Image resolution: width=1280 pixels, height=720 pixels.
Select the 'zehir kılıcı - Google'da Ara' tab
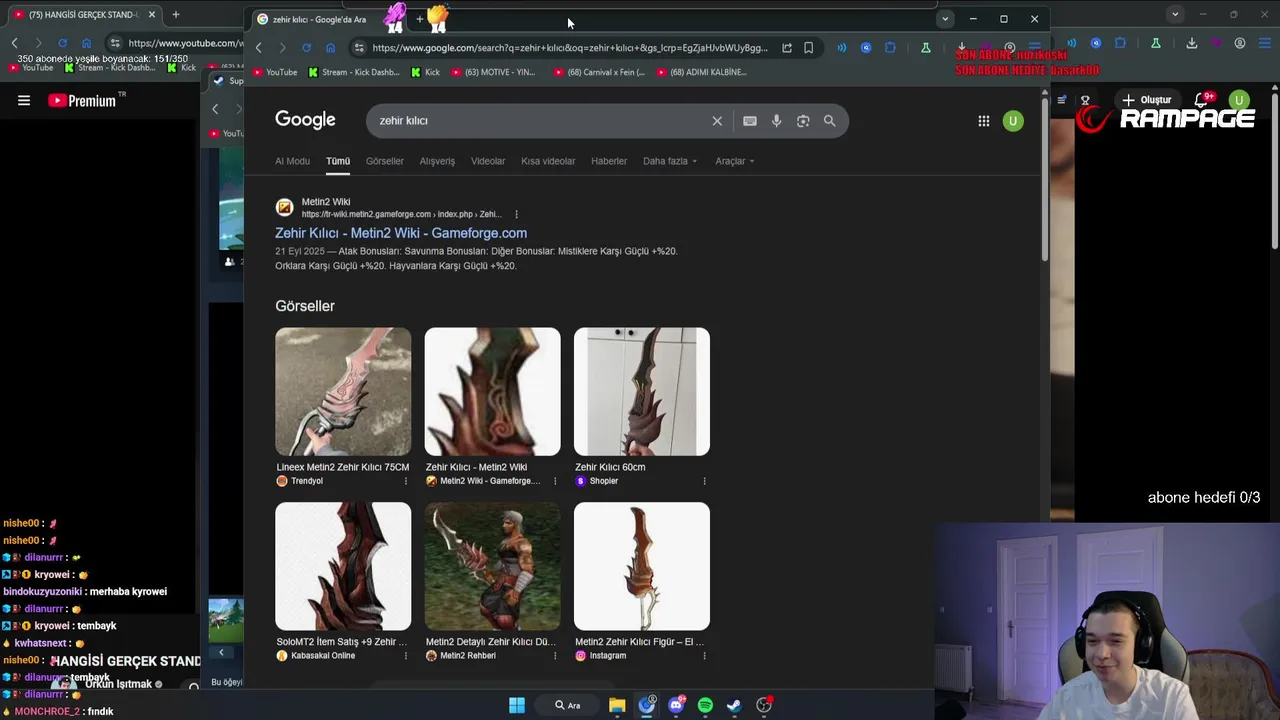point(320,19)
